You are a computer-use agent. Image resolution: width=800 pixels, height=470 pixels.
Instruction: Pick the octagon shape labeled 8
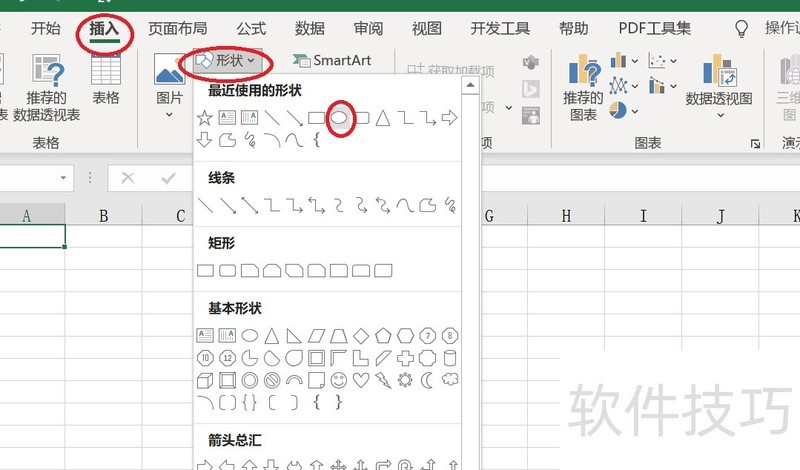450,336
